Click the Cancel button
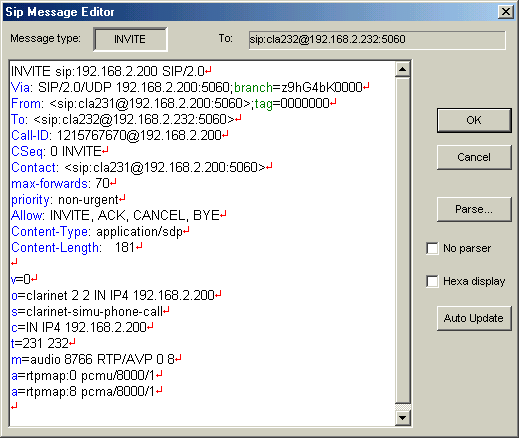 474,157
